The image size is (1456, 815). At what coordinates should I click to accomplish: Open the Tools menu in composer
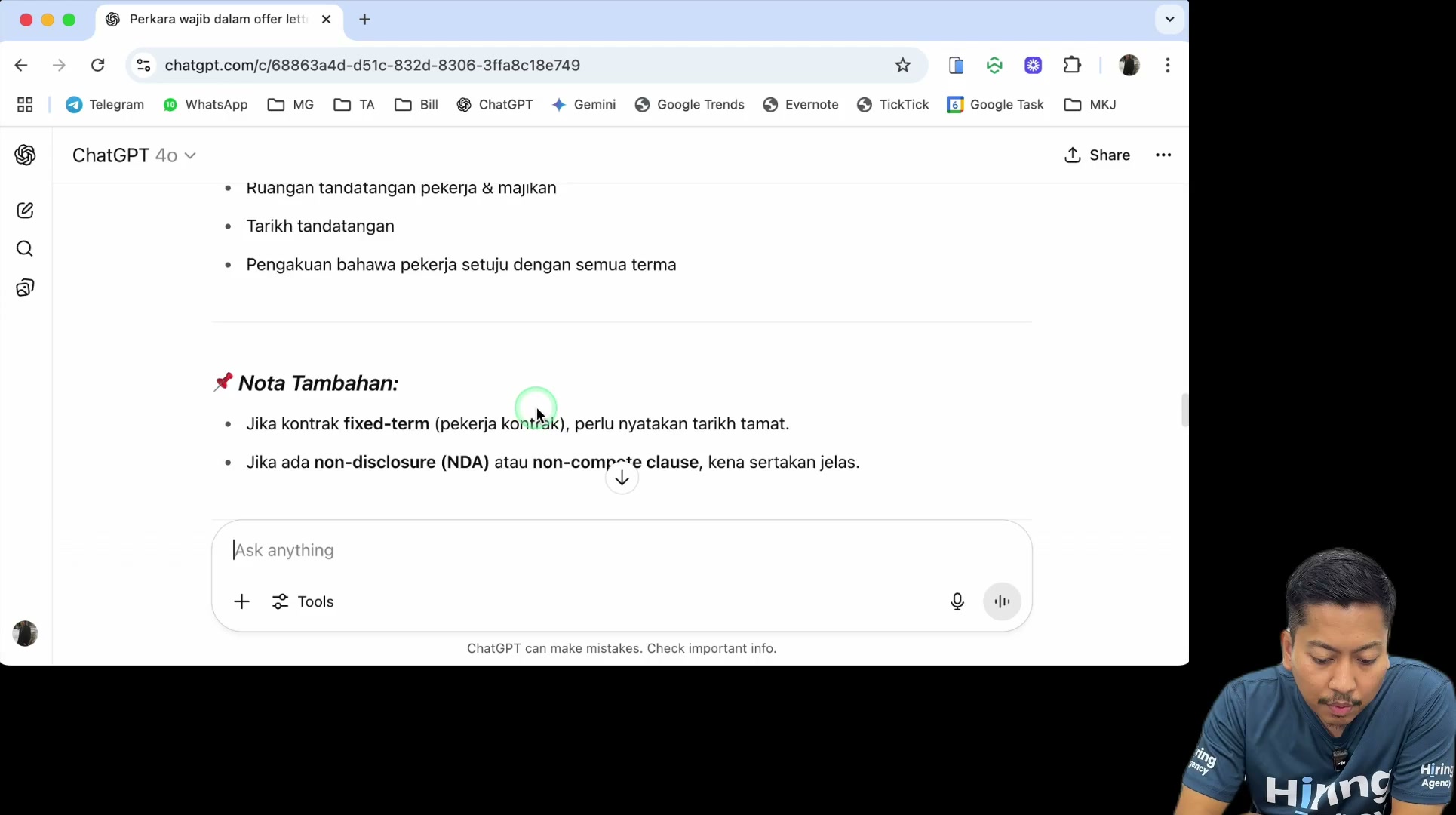click(x=303, y=601)
